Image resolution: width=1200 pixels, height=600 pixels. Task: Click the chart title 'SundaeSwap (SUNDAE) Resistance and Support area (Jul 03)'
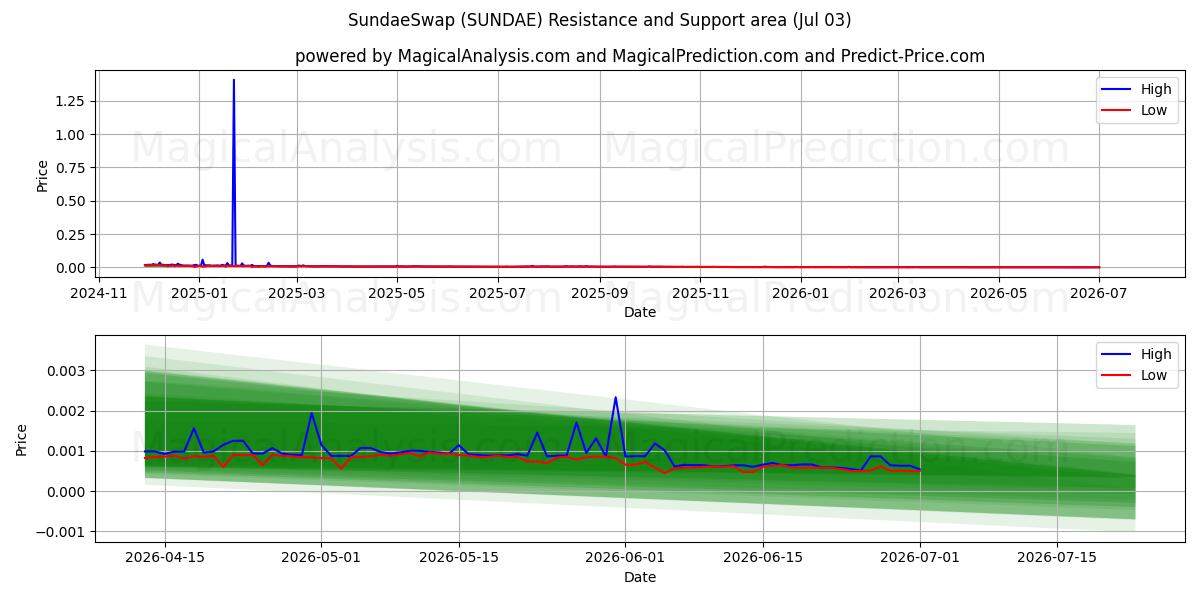tap(600, 20)
